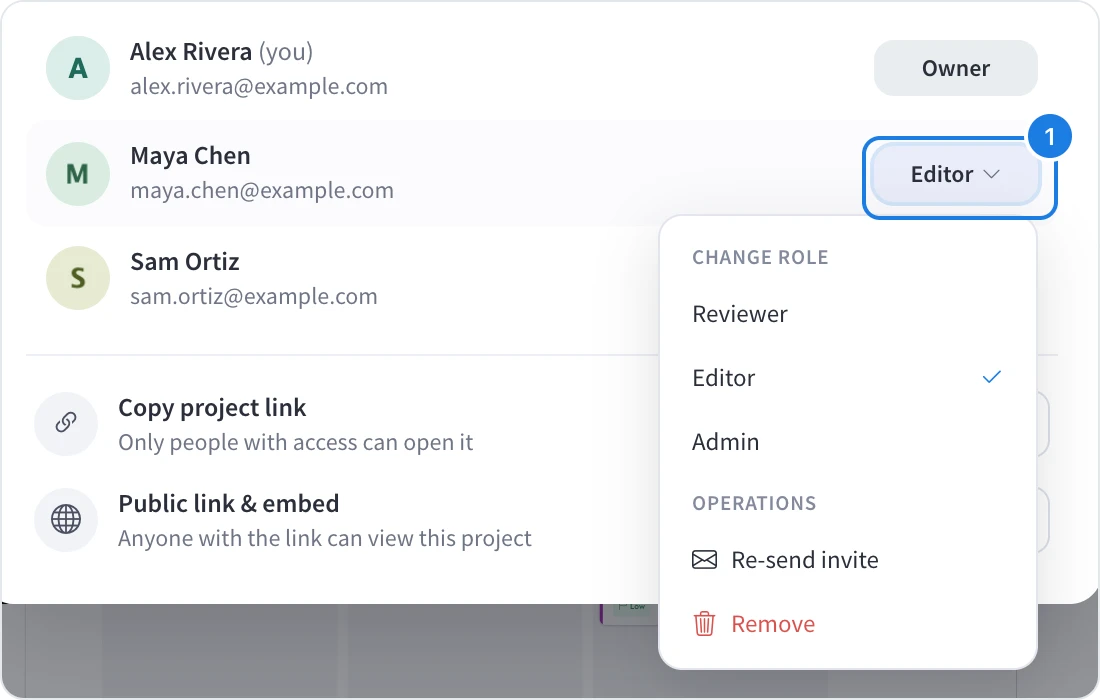This screenshot has height=700, width=1100.
Task: Click the name Sam Ortiz
Action: [x=185, y=262]
